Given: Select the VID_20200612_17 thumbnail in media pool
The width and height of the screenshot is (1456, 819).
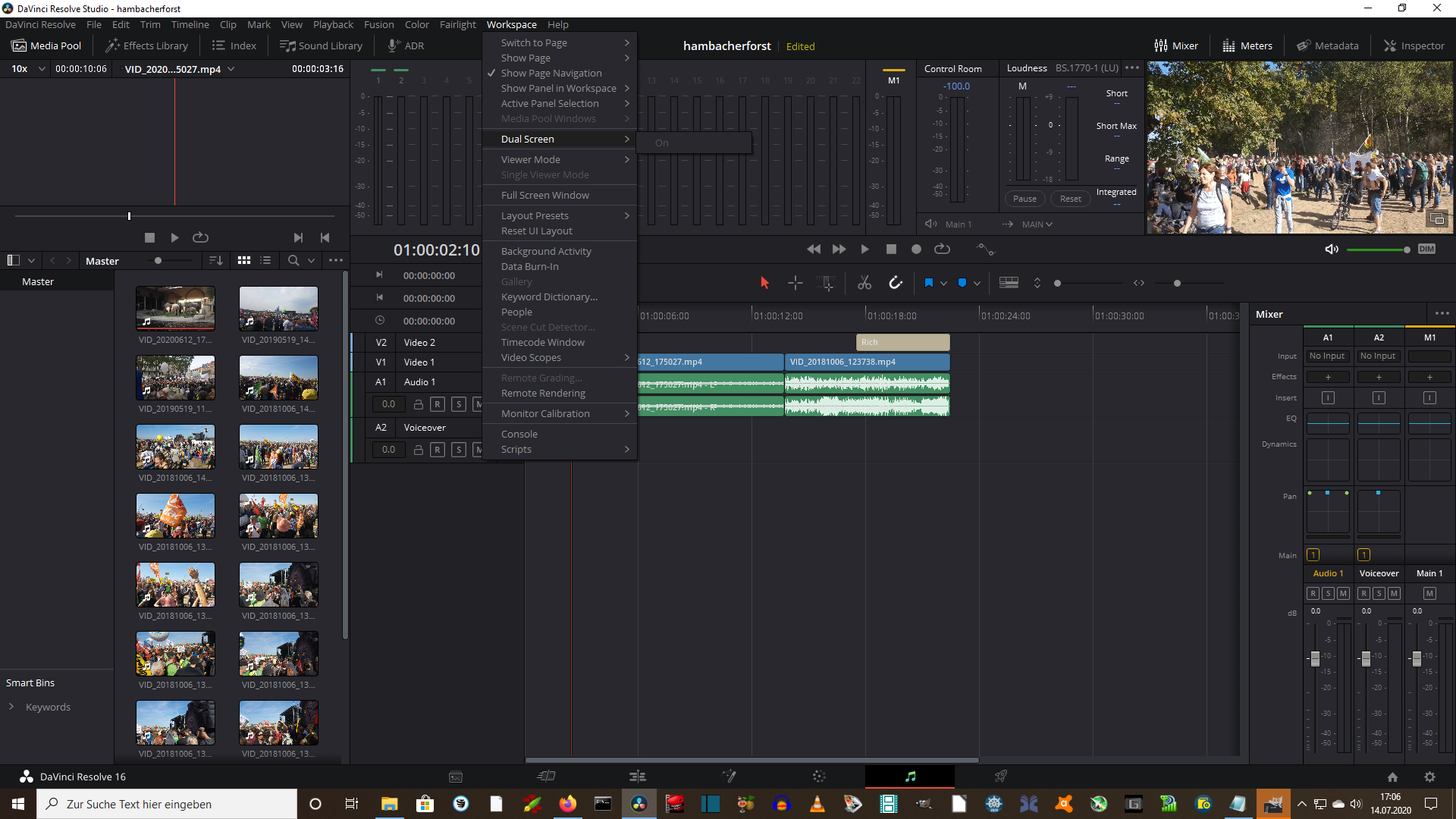Looking at the screenshot, I should tap(175, 308).
